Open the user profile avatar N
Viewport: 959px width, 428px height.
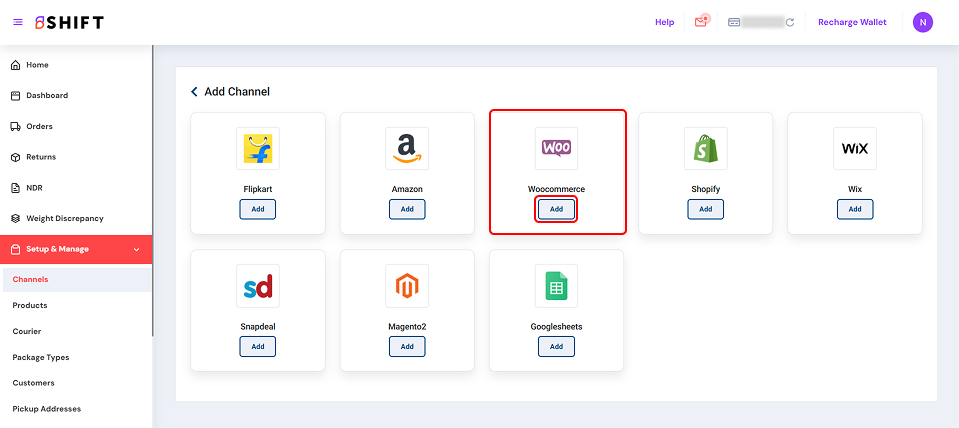(923, 22)
